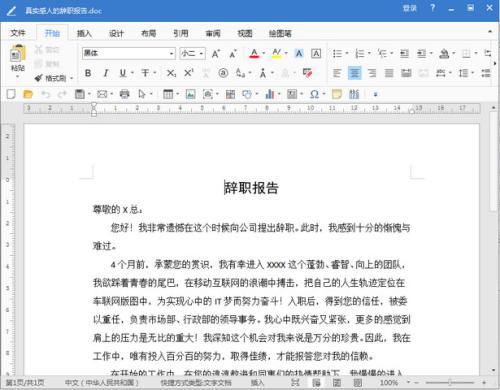Click the grow font size icon

216,53
